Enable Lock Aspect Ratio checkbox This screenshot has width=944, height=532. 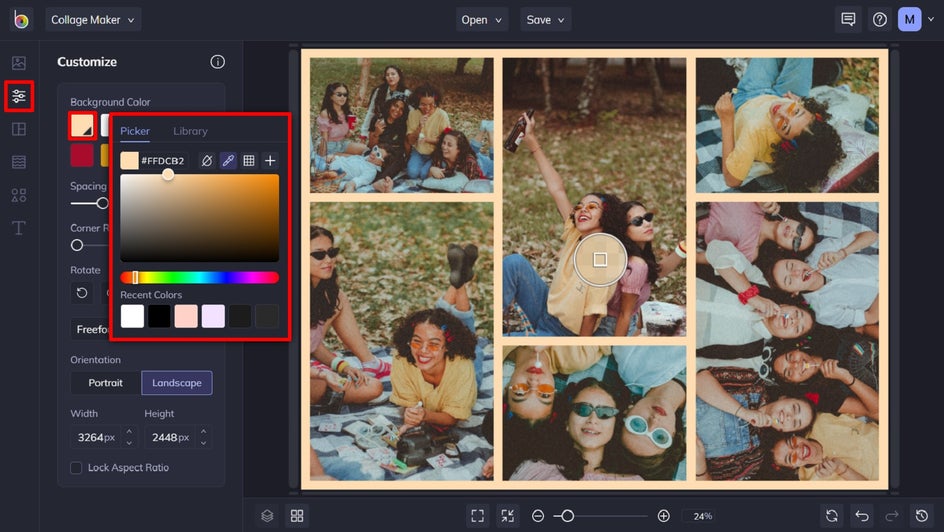[x=76, y=468]
